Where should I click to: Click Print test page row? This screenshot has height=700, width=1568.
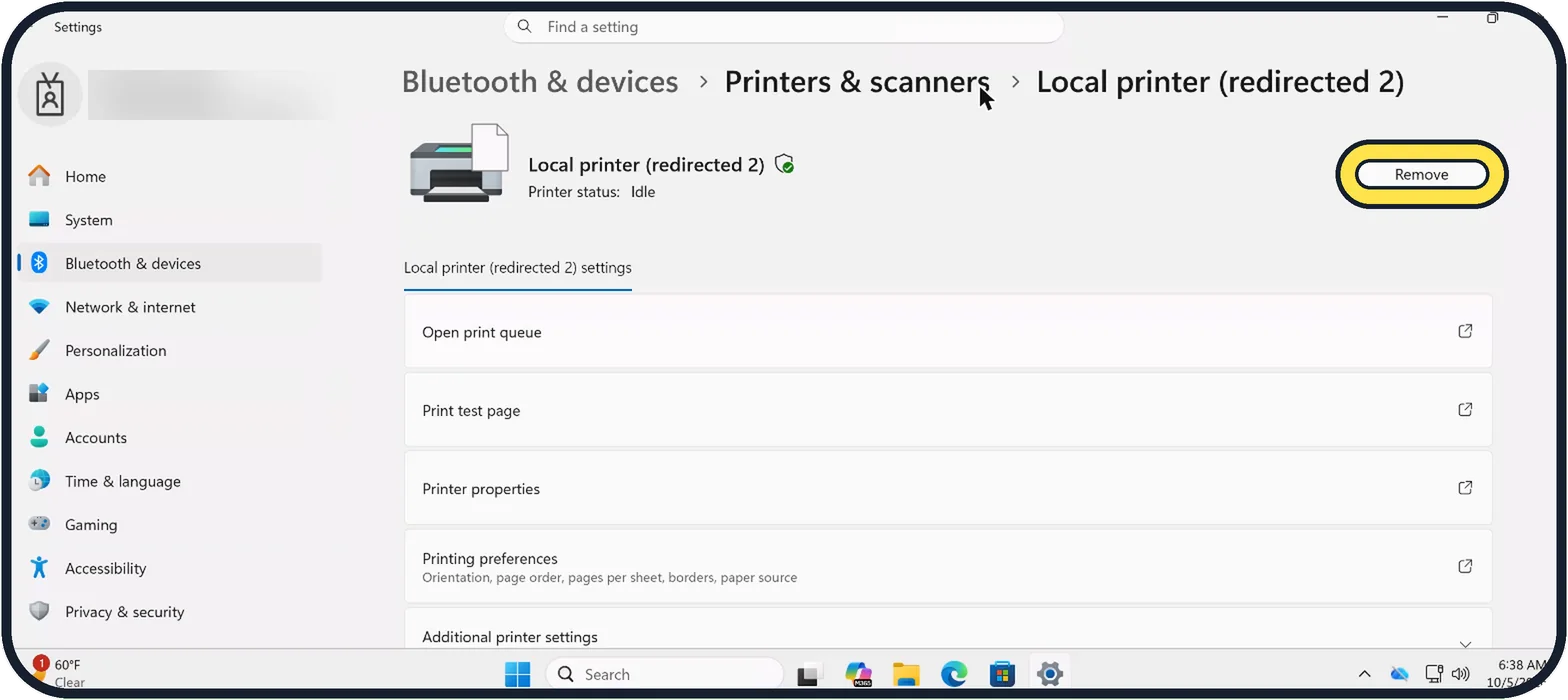948,409
